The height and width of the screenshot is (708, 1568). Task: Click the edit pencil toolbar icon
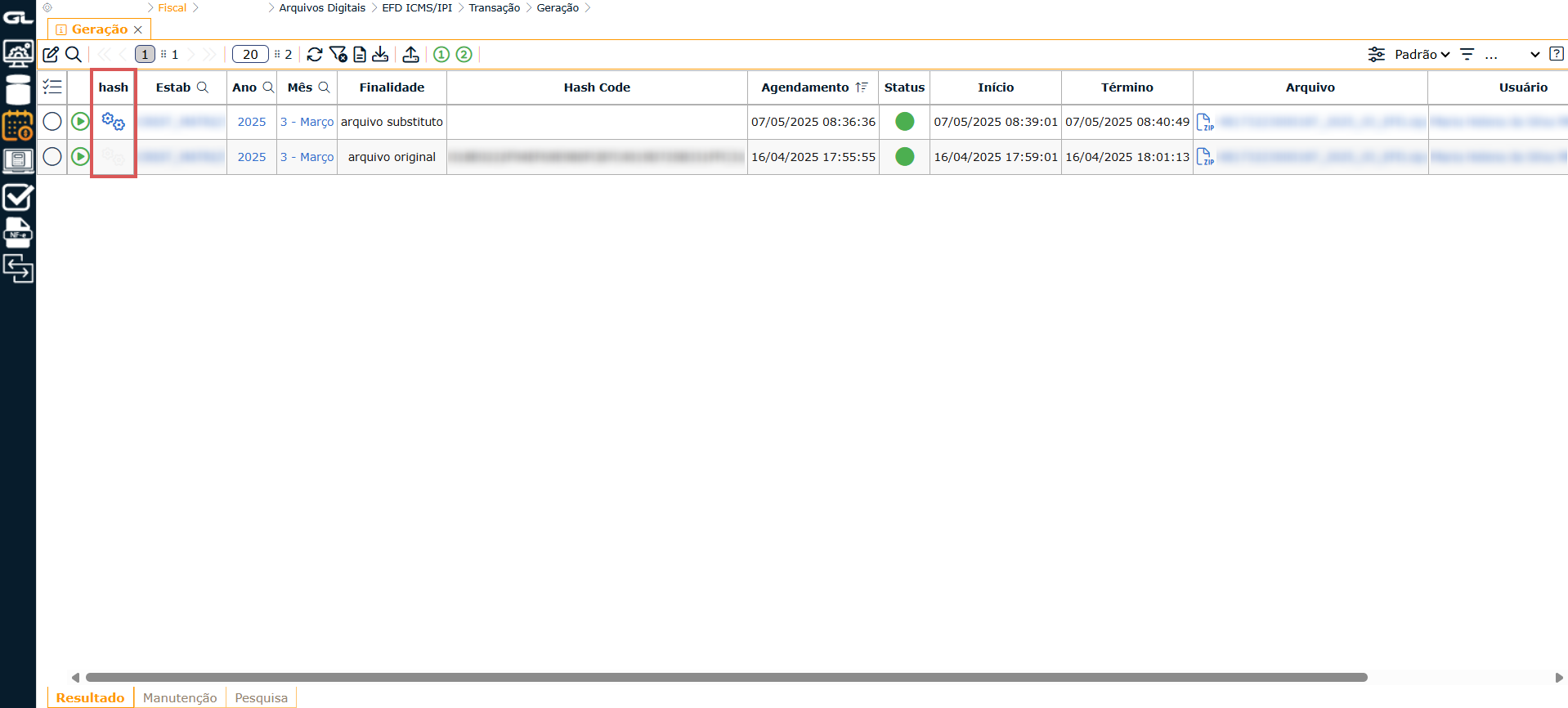click(x=51, y=54)
